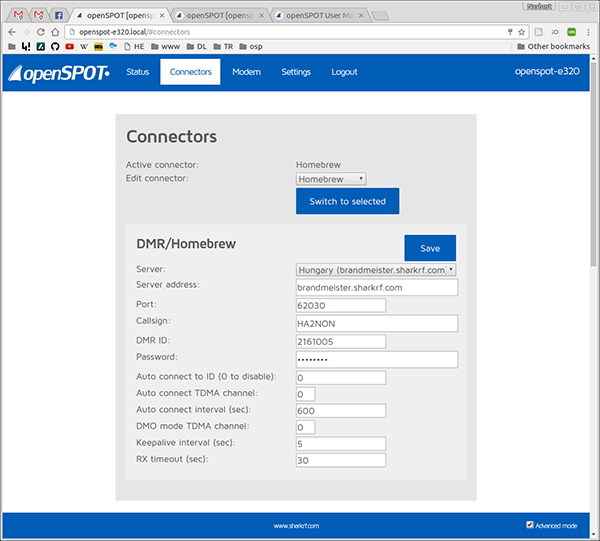This screenshot has width=600, height=541.
Task: Save the DMR/Homebrew settings
Action: click(429, 248)
